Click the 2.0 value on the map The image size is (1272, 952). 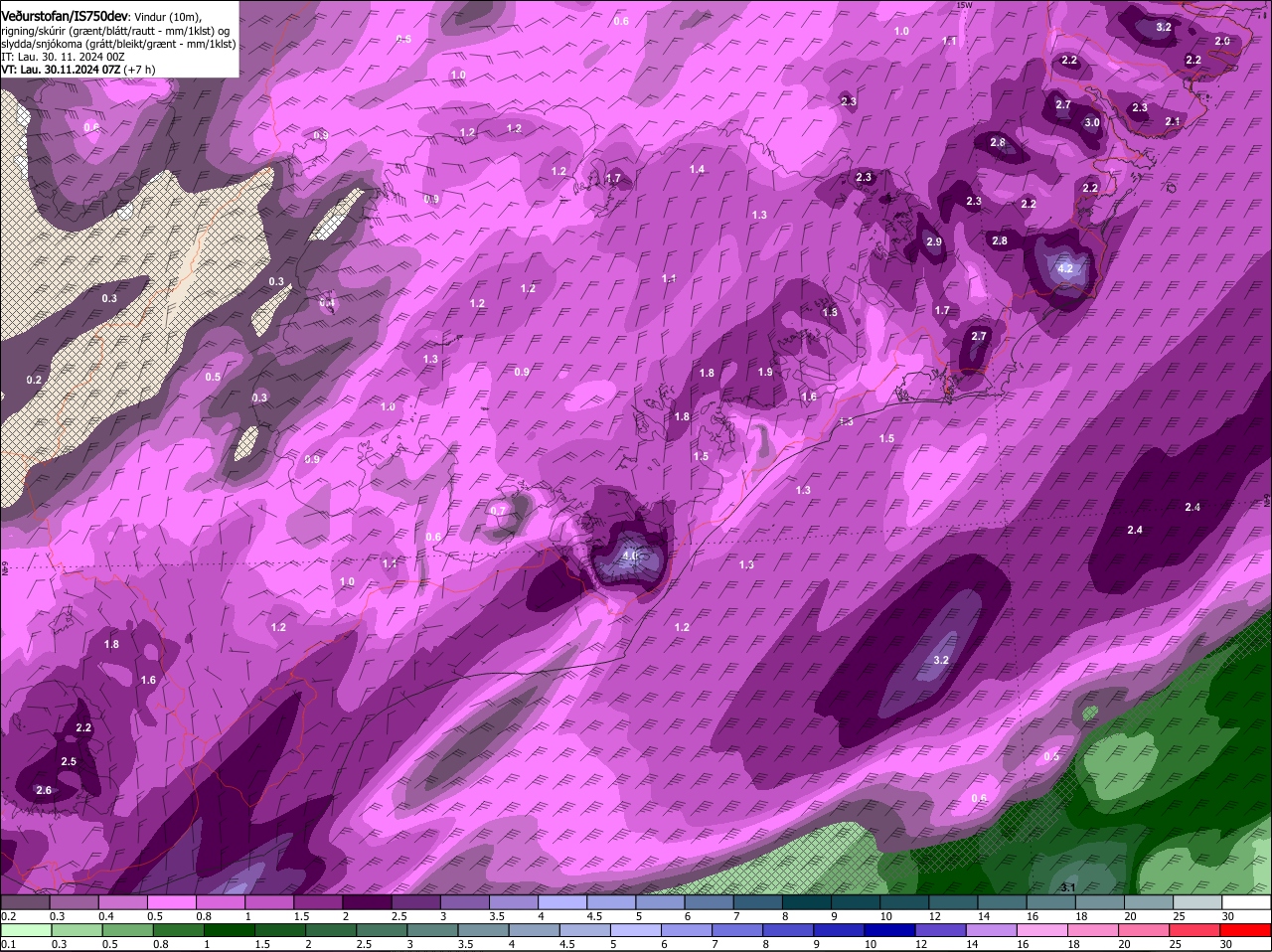(x=1222, y=41)
